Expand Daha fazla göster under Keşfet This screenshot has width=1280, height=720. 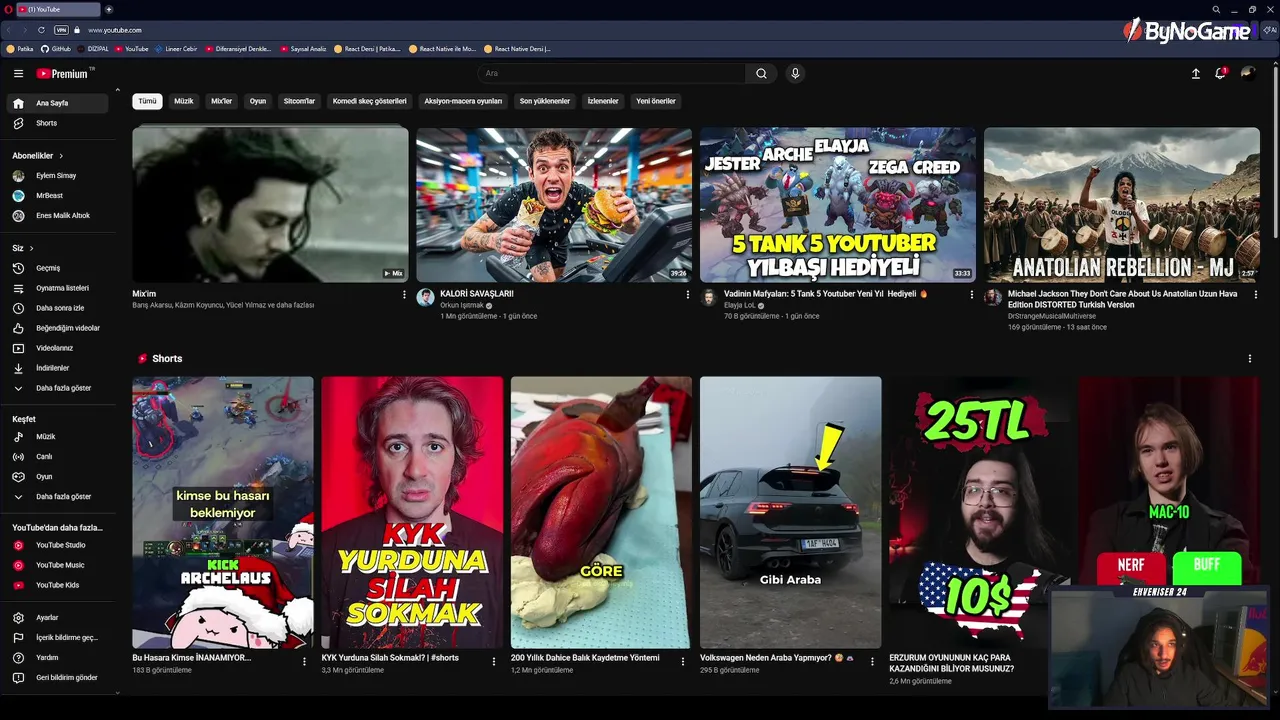57,497
